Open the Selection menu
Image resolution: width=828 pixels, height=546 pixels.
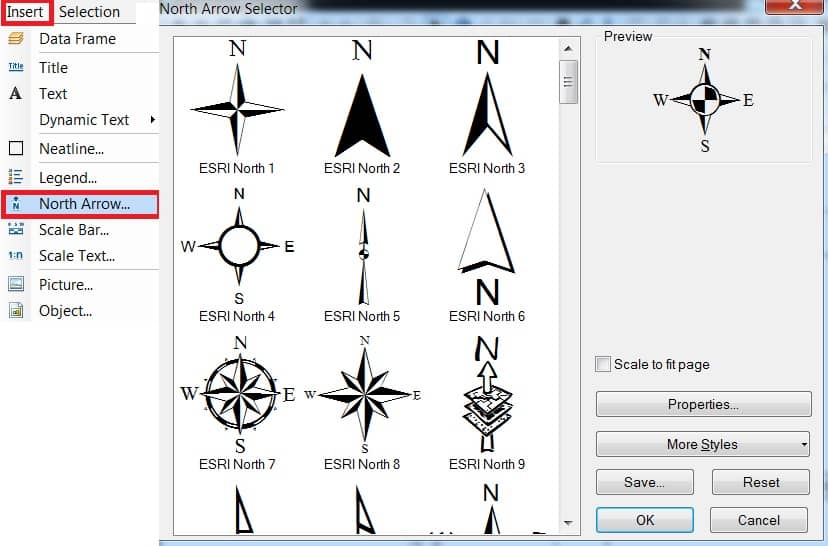89,12
